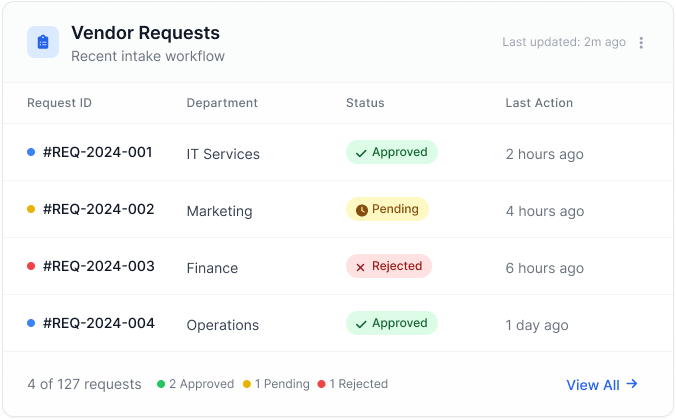Sort by the Status column header
The height and width of the screenshot is (420, 676).
[x=365, y=103]
